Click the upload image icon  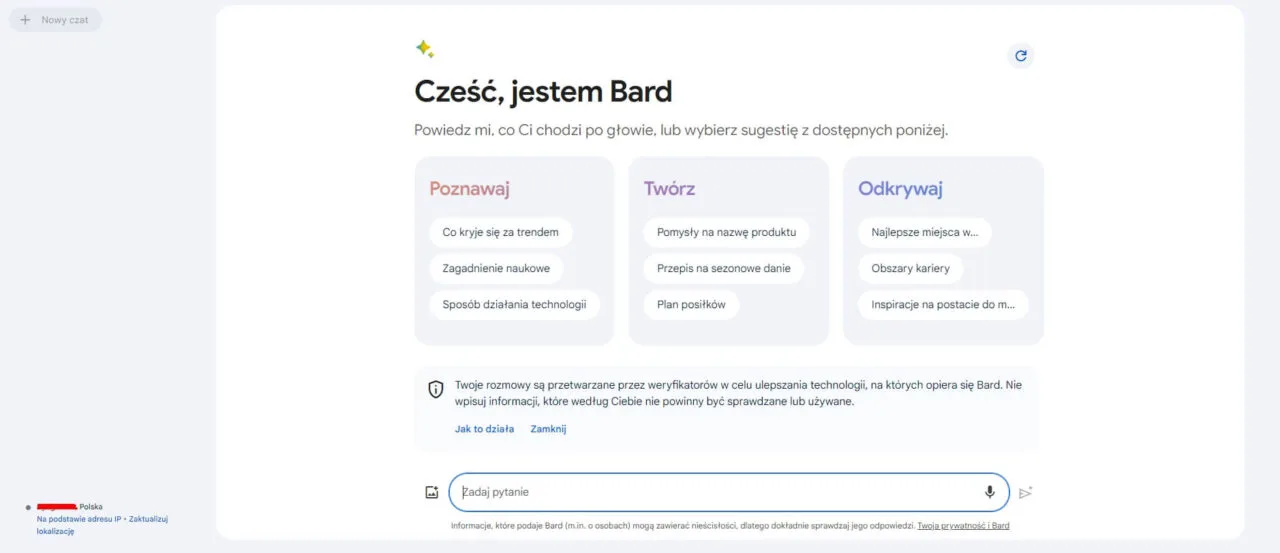point(432,492)
